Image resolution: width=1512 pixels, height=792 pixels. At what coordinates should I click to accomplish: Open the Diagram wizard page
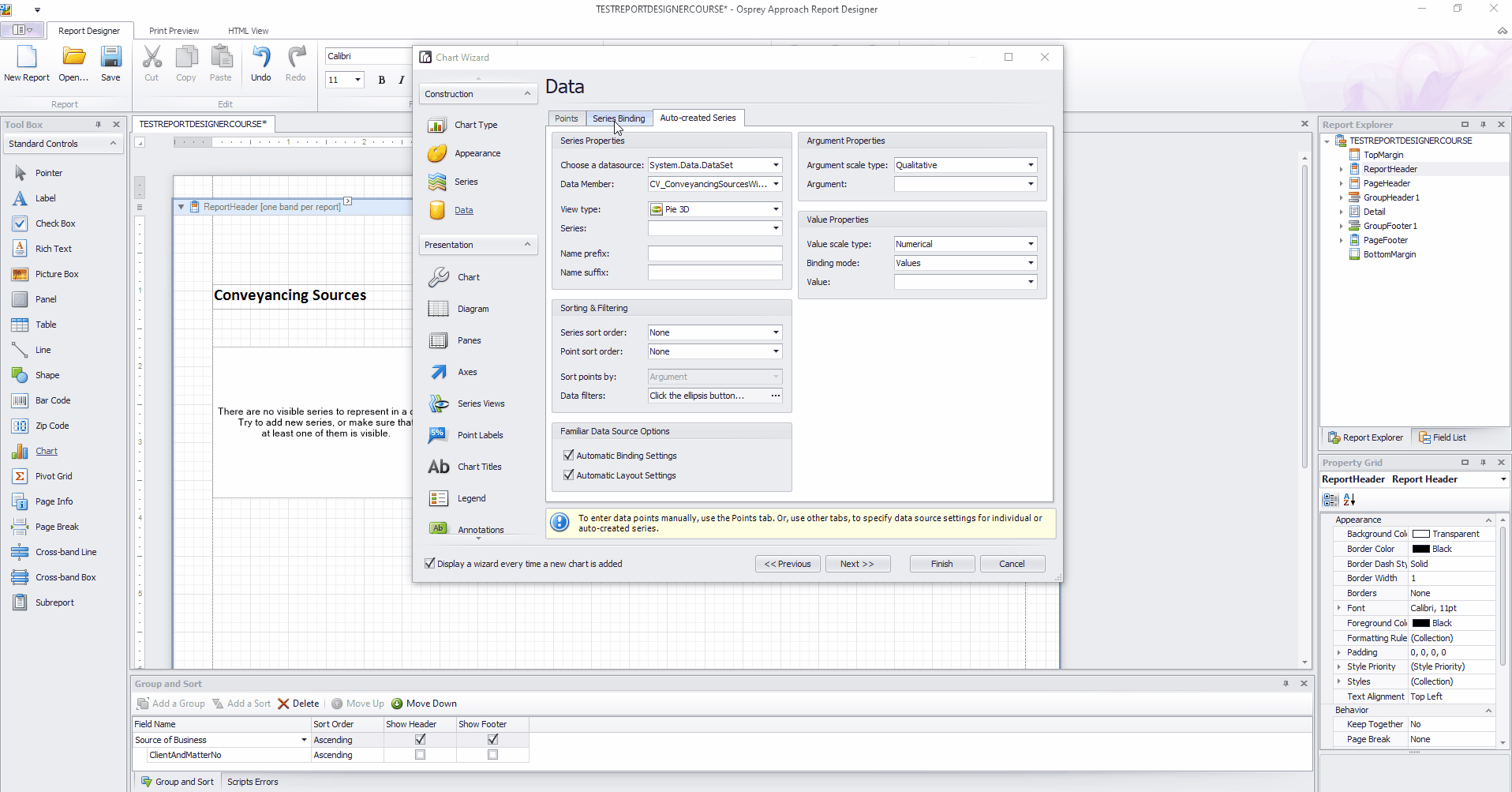tap(473, 309)
